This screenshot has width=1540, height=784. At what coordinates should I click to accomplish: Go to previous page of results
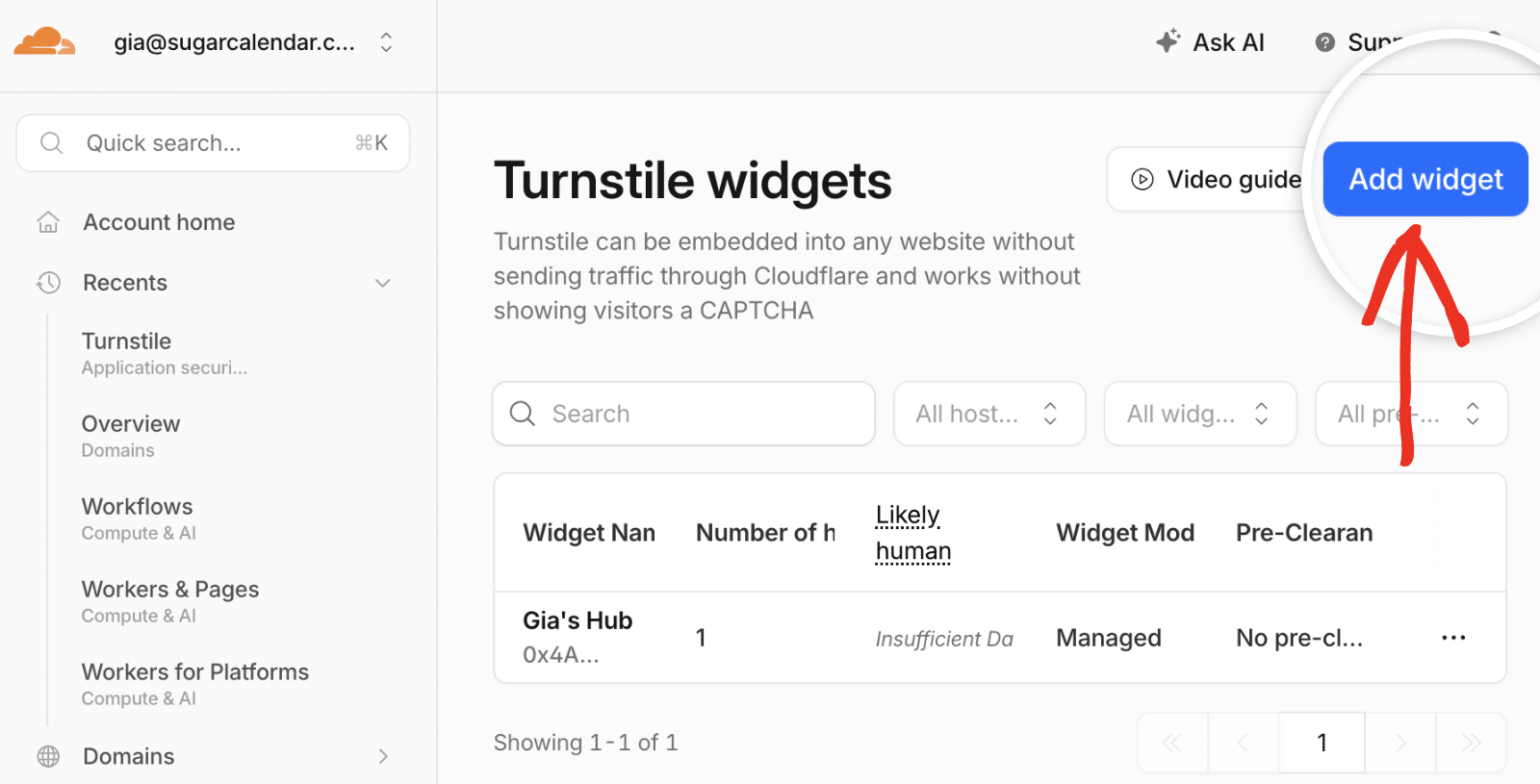1243,743
